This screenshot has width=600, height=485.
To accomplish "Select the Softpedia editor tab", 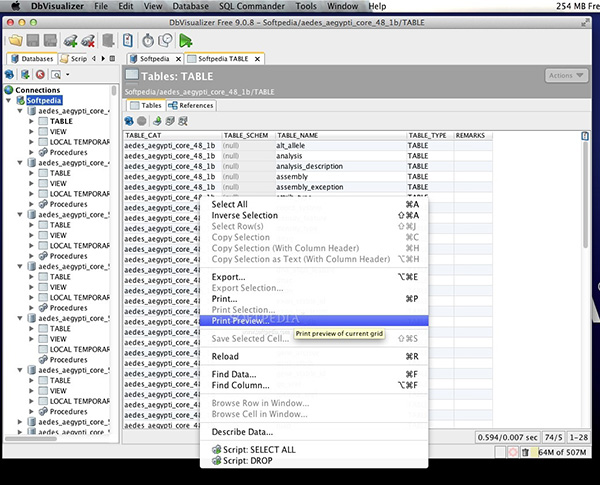I will (x=154, y=59).
